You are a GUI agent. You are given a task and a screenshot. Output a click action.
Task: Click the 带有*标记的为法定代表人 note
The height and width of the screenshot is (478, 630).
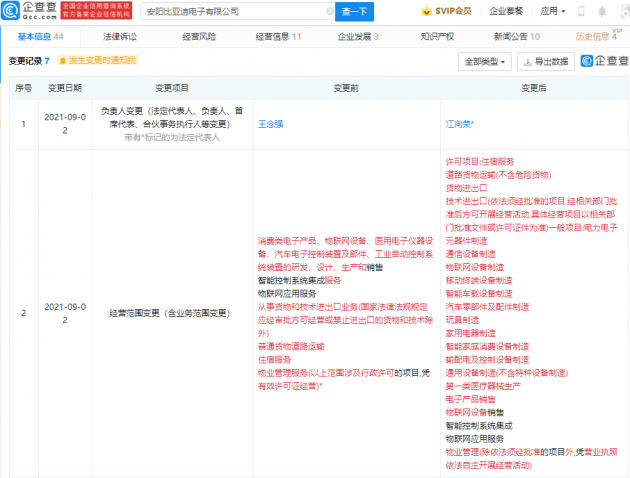[172, 137]
